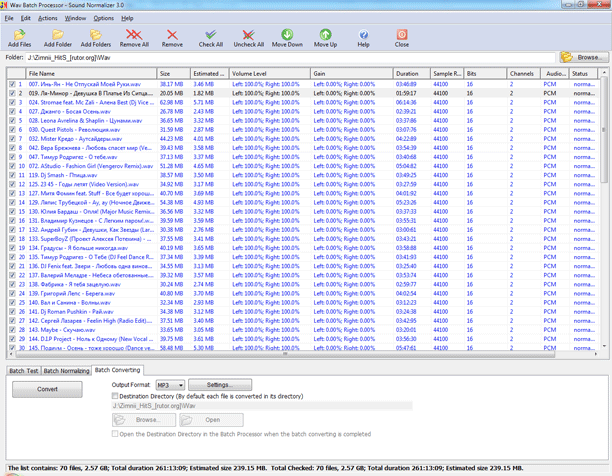Screen dimensions: 612x476
Task: Switch to the Batch Test tab
Action: click(24, 371)
